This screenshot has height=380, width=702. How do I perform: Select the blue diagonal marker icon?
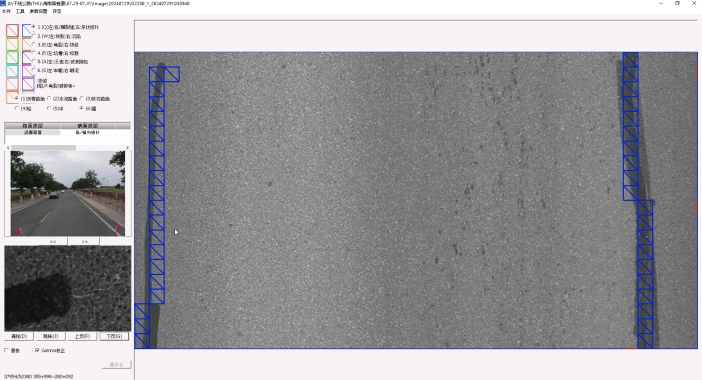pyautogui.click(x=27, y=30)
